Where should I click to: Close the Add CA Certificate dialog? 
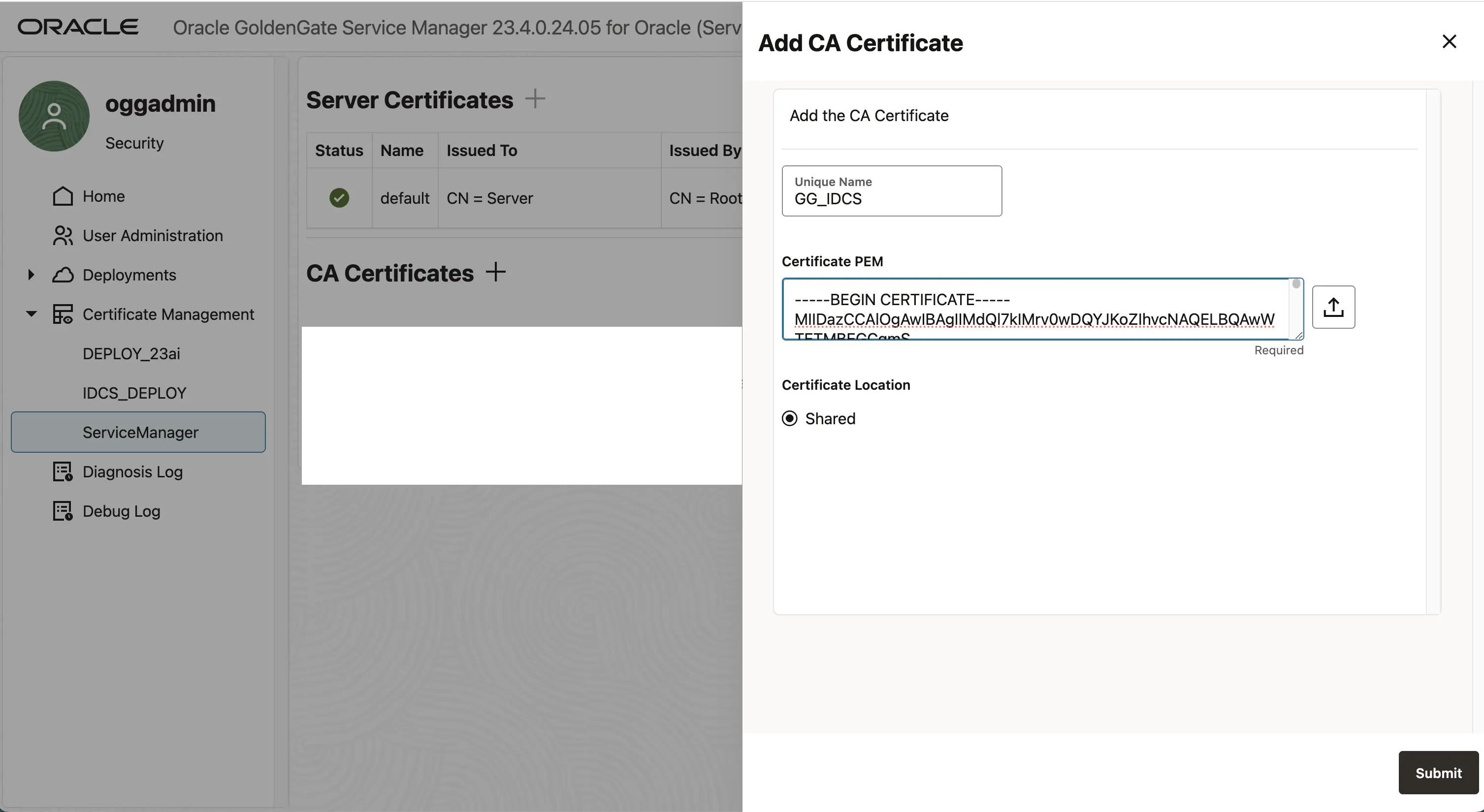pyautogui.click(x=1450, y=41)
